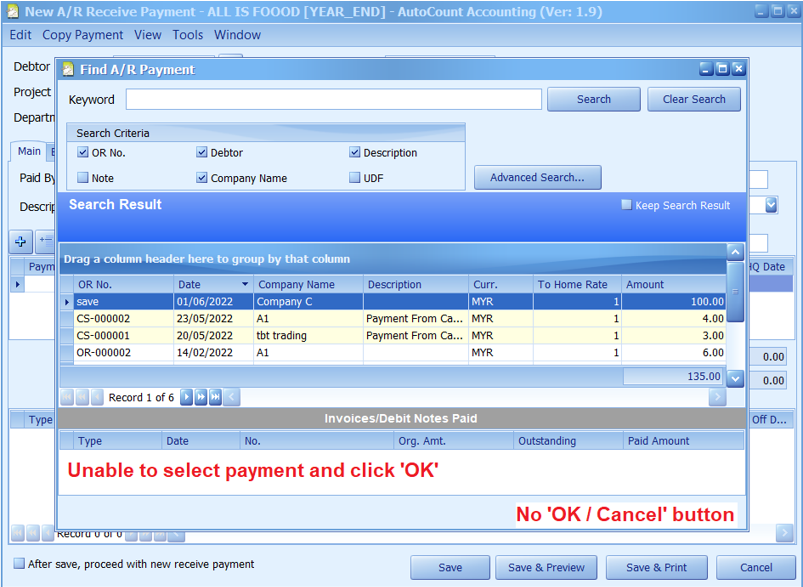This screenshot has width=803, height=587.
Task: Enable the Note search criterion
Action: [x=83, y=178]
